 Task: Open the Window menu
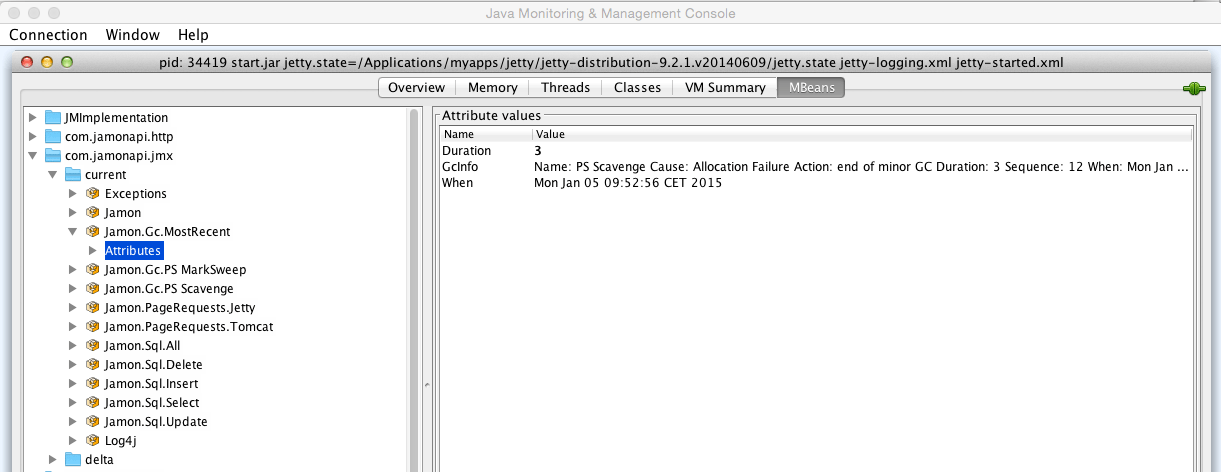point(132,34)
